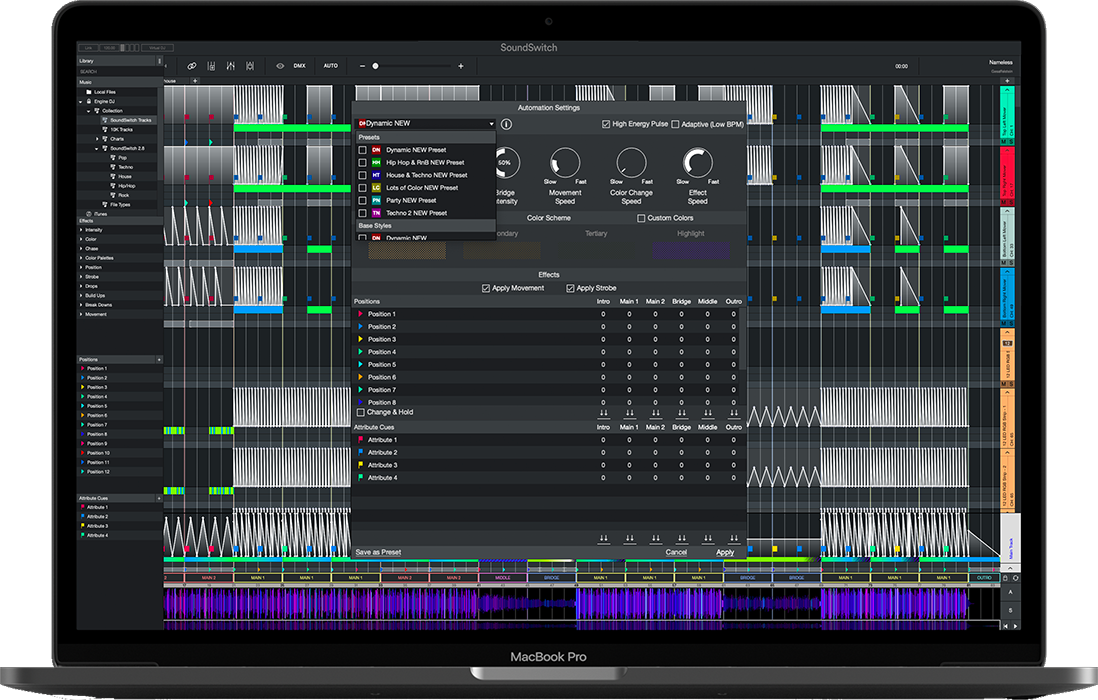Image resolution: width=1098 pixels, height=700 pixels.
Task: Click the LC icon of Lots of Color preset
Action: point(376,188)
